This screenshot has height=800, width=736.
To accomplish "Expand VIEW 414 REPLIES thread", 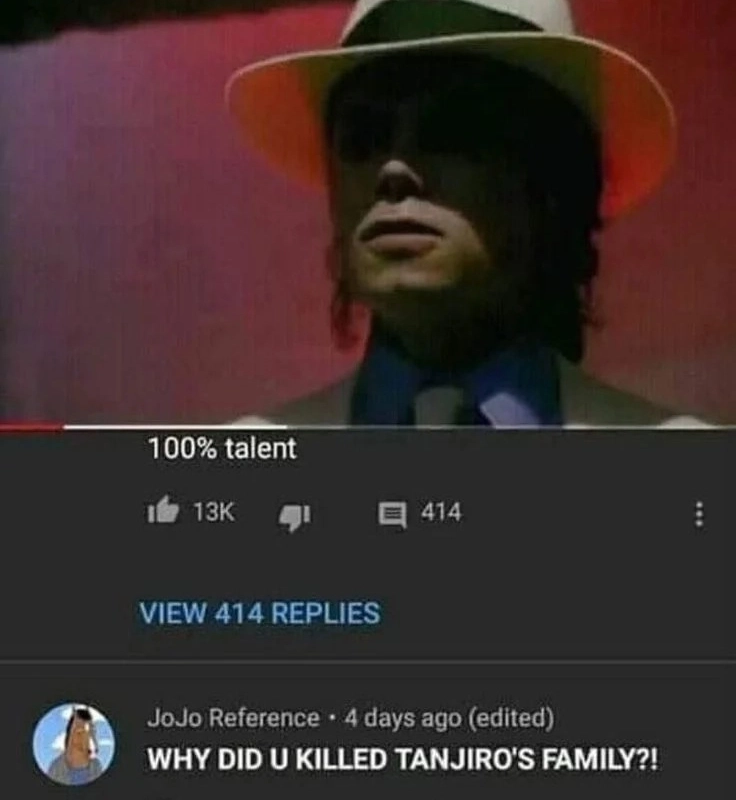I will [x=260, y=613].
